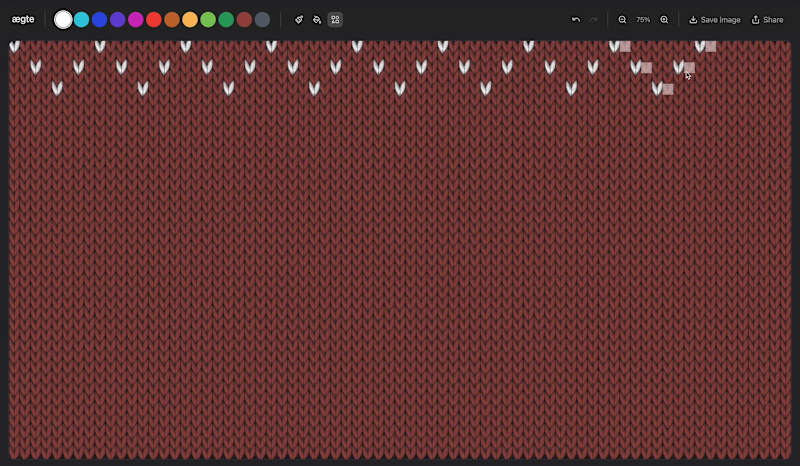The width and height of the screenshot is (800, 466).
Task: Click the 75% zoom level value
Action: point(643,19)
